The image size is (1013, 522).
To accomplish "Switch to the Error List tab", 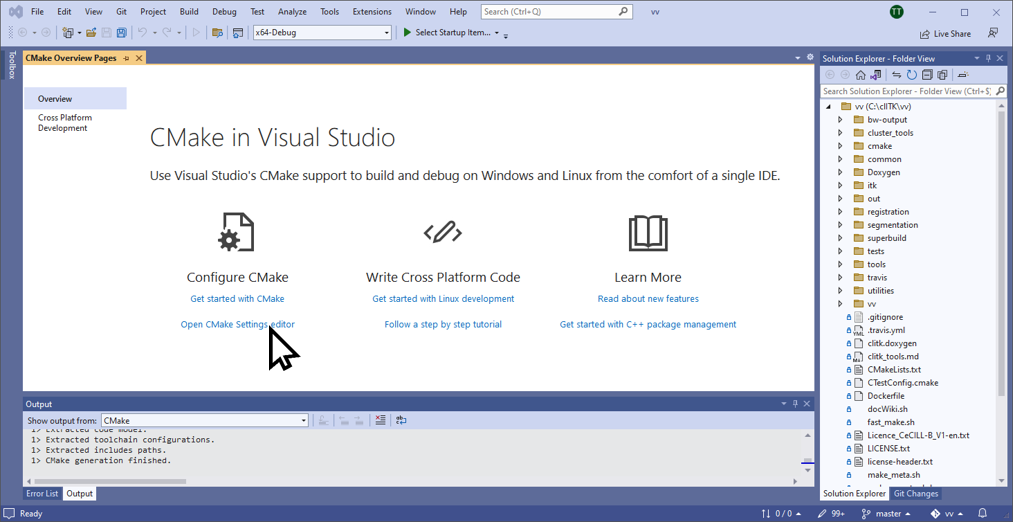I will (42, 494).
